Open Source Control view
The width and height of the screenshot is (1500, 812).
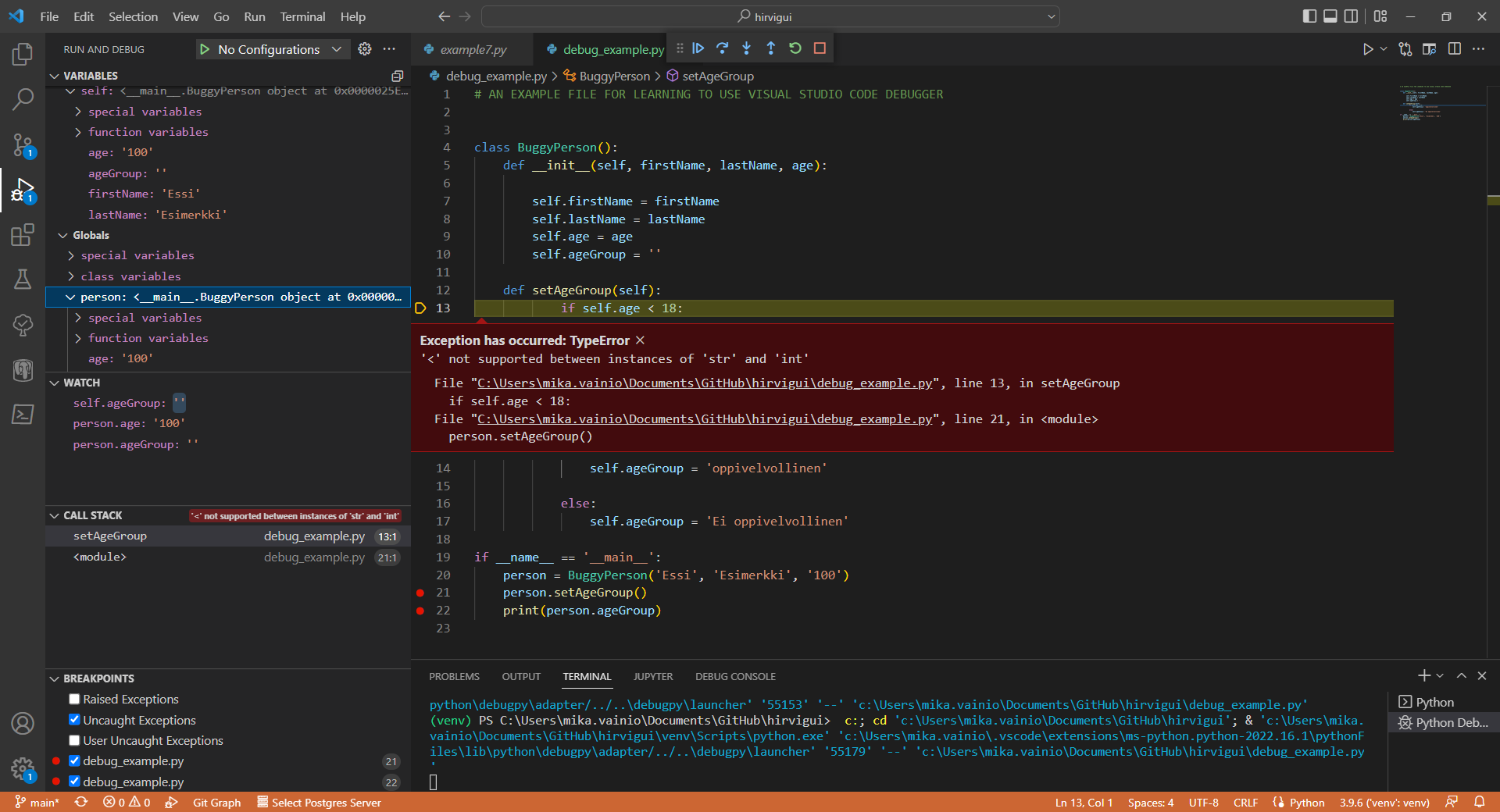coord(23,144)
